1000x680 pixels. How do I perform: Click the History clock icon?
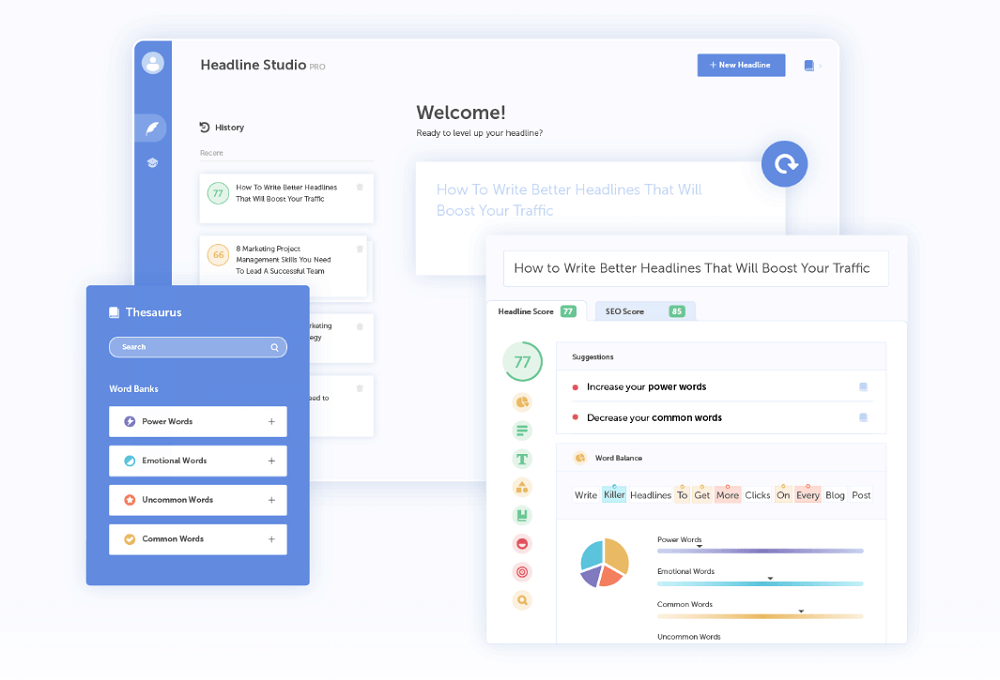[204, 127]
